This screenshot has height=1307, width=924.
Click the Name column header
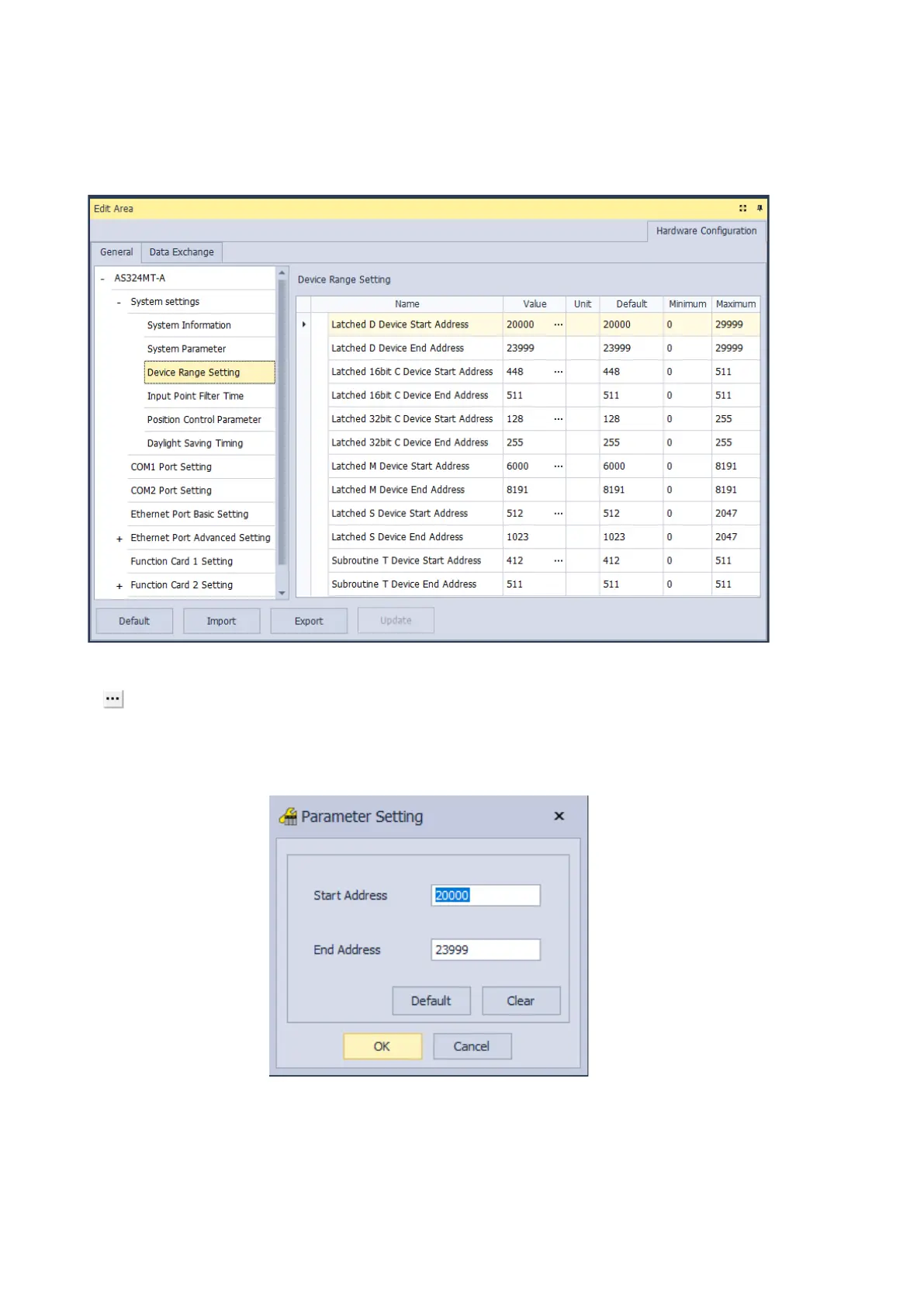[407, 304]
